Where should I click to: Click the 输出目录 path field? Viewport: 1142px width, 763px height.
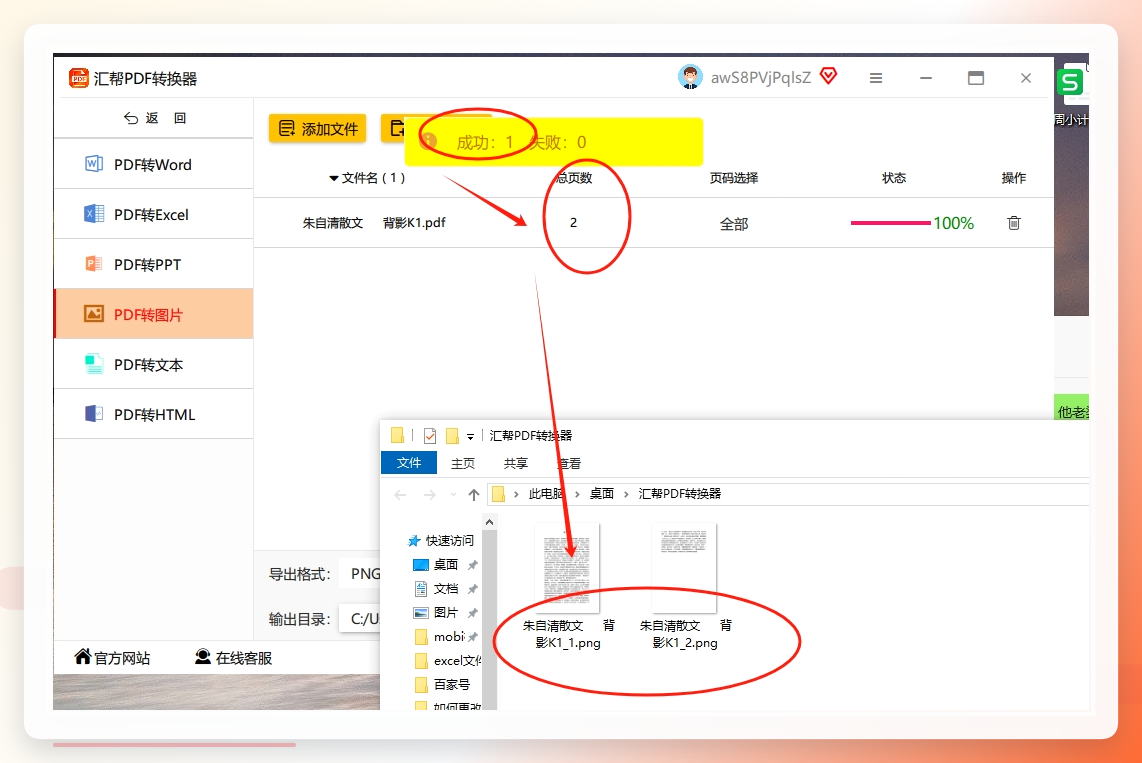[360, 619]
